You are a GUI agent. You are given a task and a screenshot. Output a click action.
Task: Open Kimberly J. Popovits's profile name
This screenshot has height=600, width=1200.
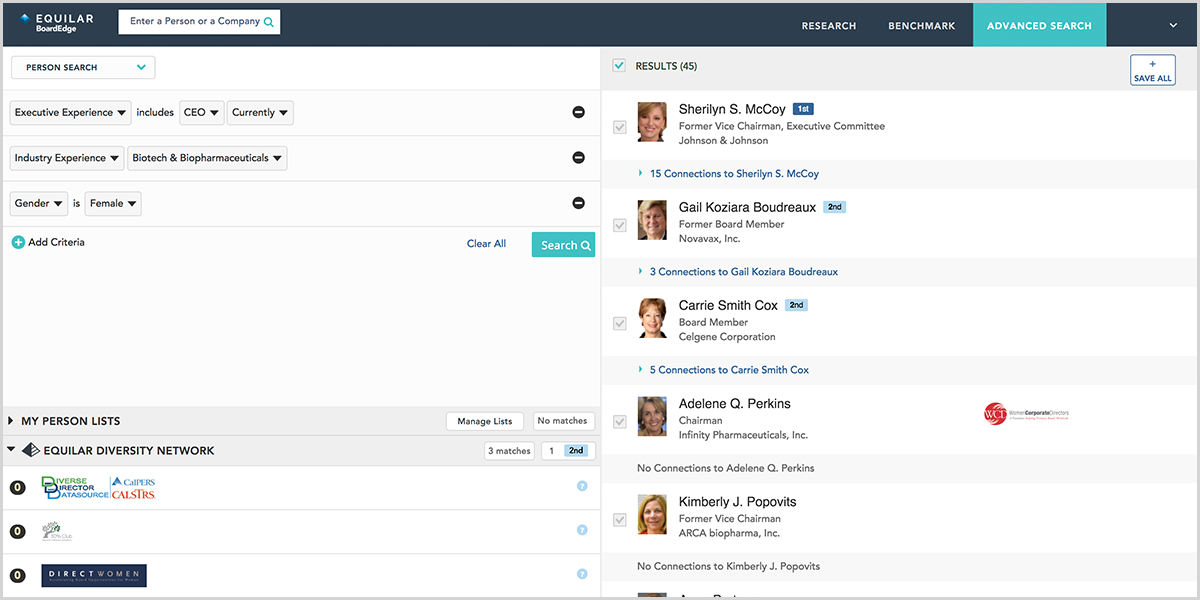[x=737, y=502]
